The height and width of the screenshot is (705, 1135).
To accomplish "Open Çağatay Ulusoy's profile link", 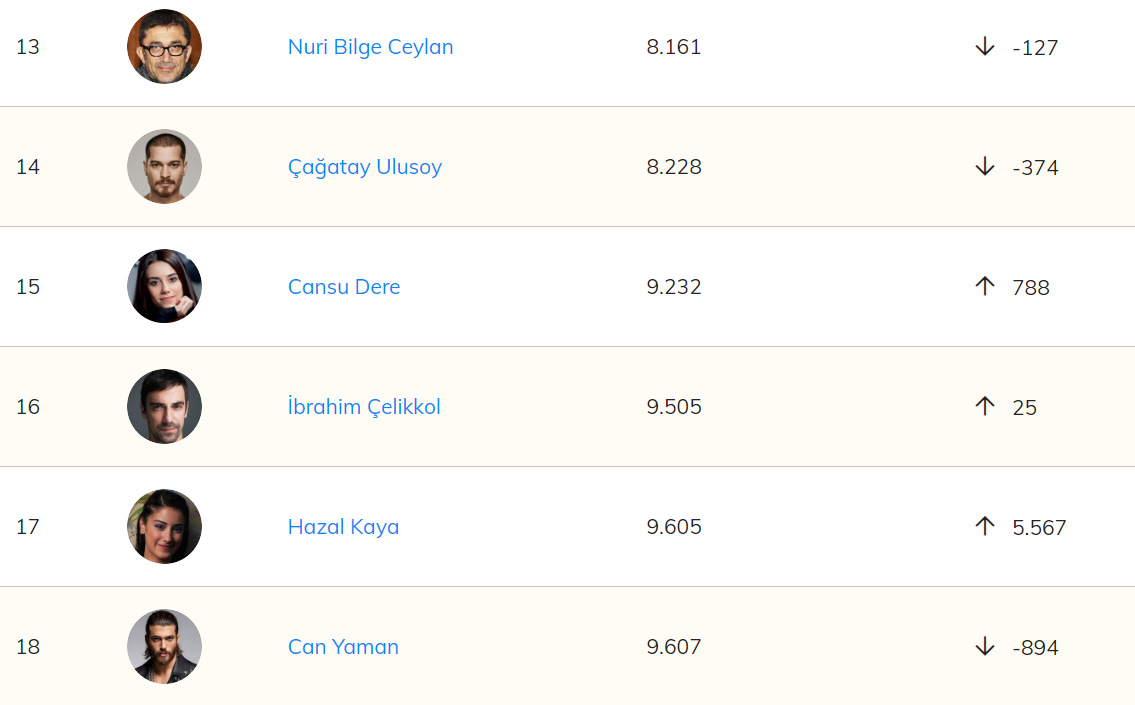I will tap(364, 167).
